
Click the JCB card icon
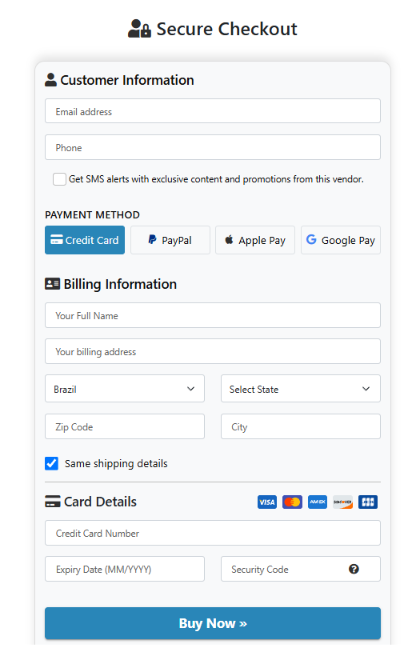point(368,502)
